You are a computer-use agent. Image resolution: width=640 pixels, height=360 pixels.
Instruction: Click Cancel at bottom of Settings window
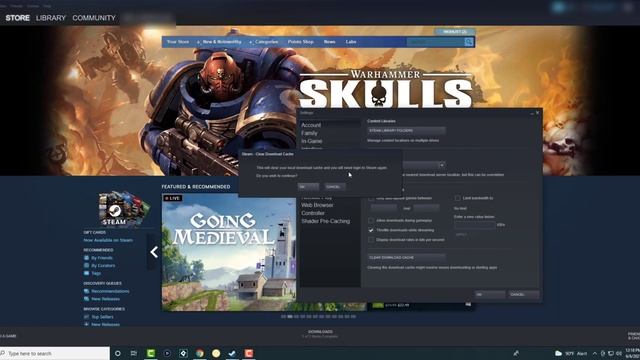524,294
